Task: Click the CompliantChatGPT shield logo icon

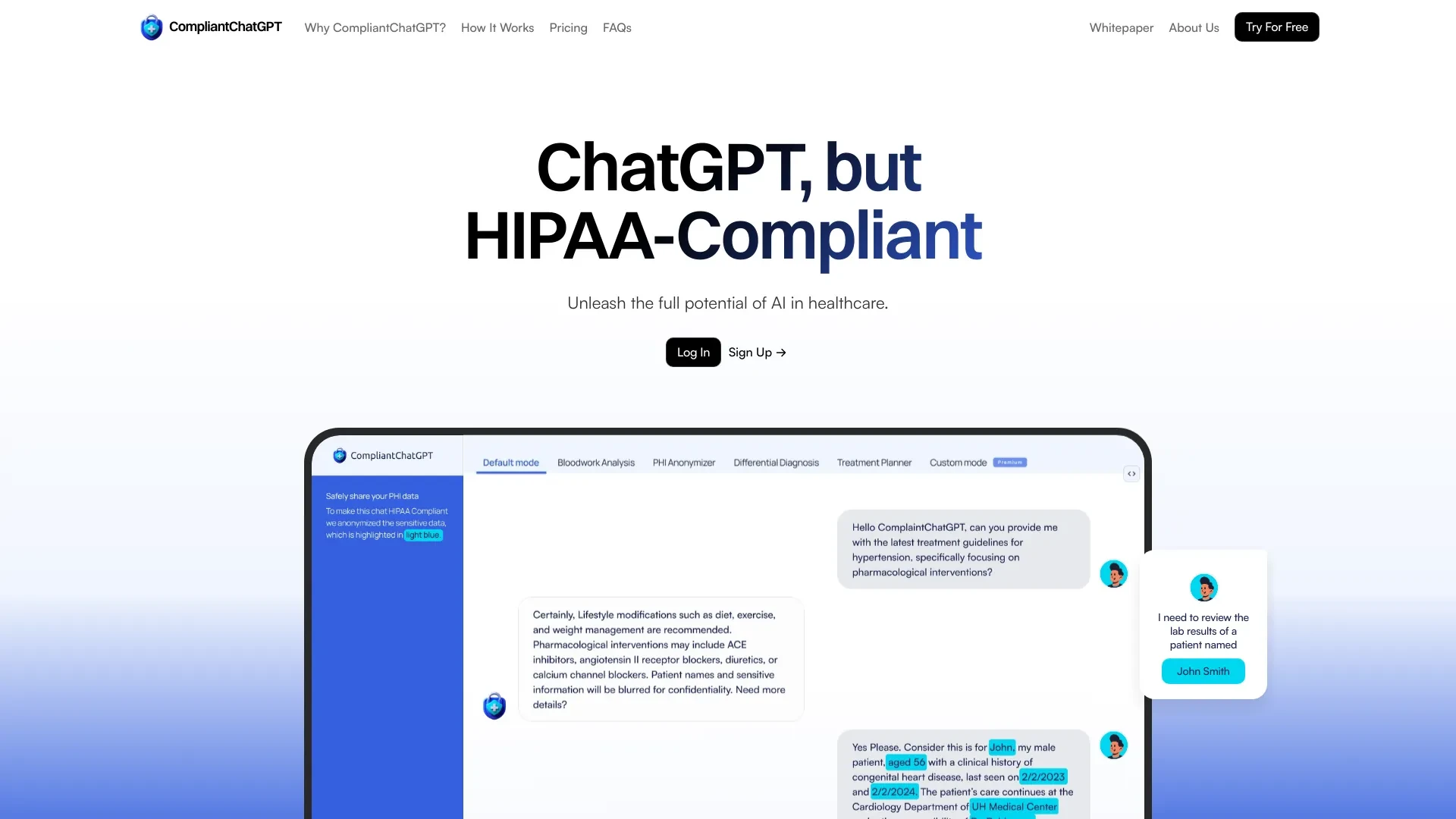Action: coord(151,27)
